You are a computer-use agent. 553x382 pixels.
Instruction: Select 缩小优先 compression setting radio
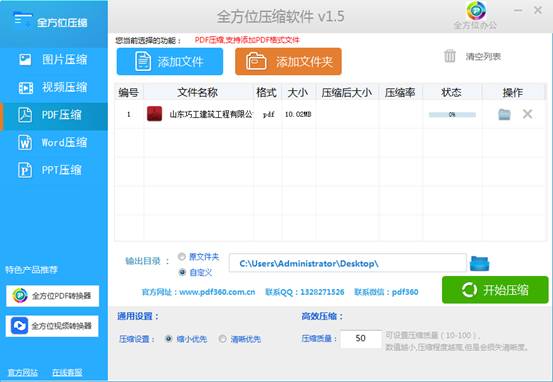168,339
